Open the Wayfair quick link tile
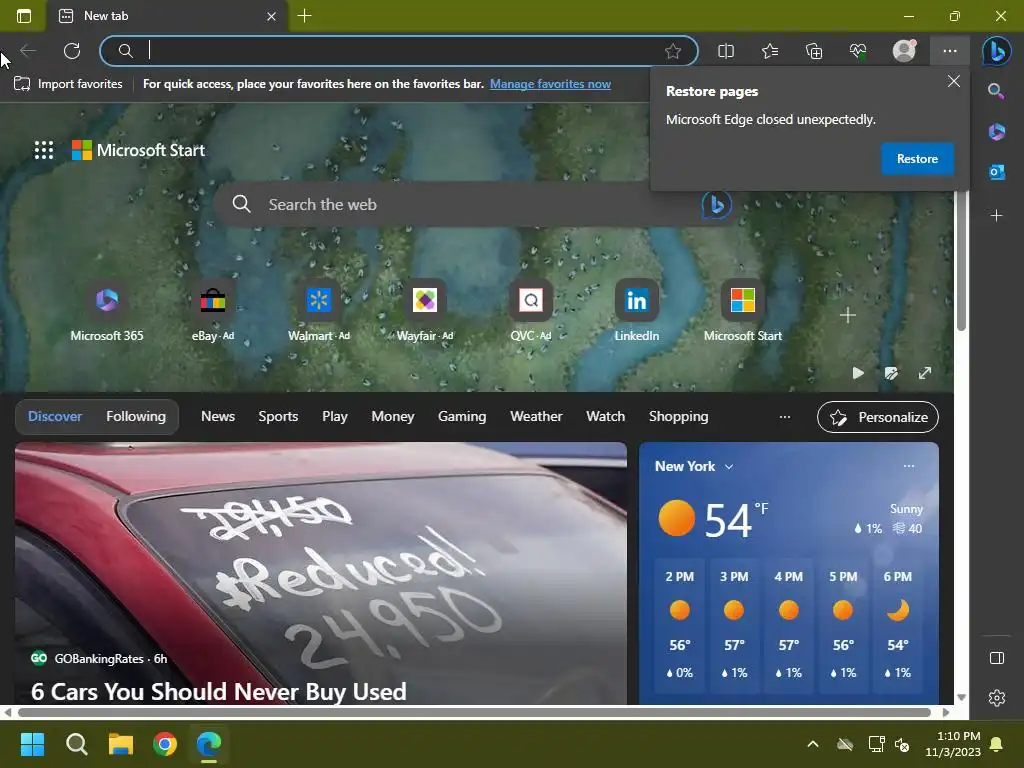Screen dimensions: 1024x768 424,311
